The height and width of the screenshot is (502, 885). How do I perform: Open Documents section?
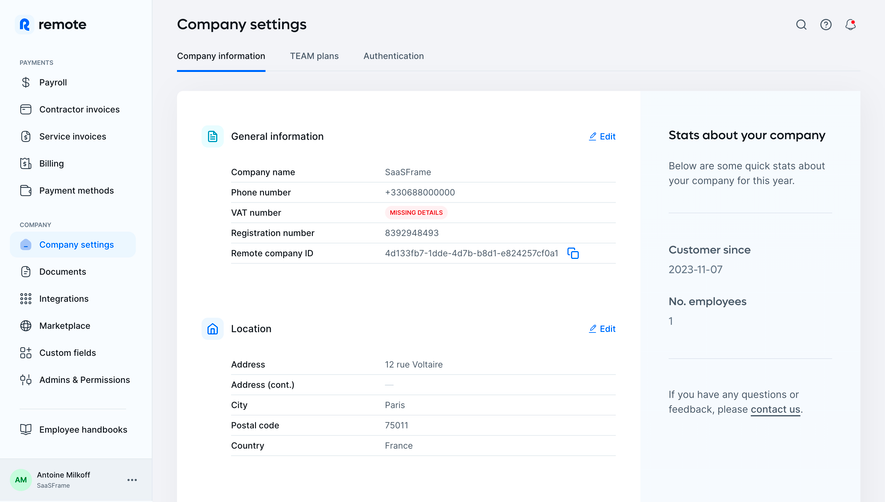pos(63,272)
